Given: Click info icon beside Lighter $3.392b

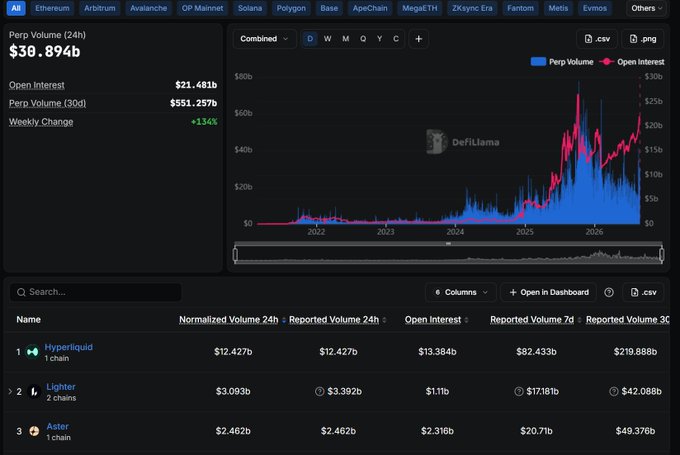Looking at the screenshot, I should pos(320,391).
